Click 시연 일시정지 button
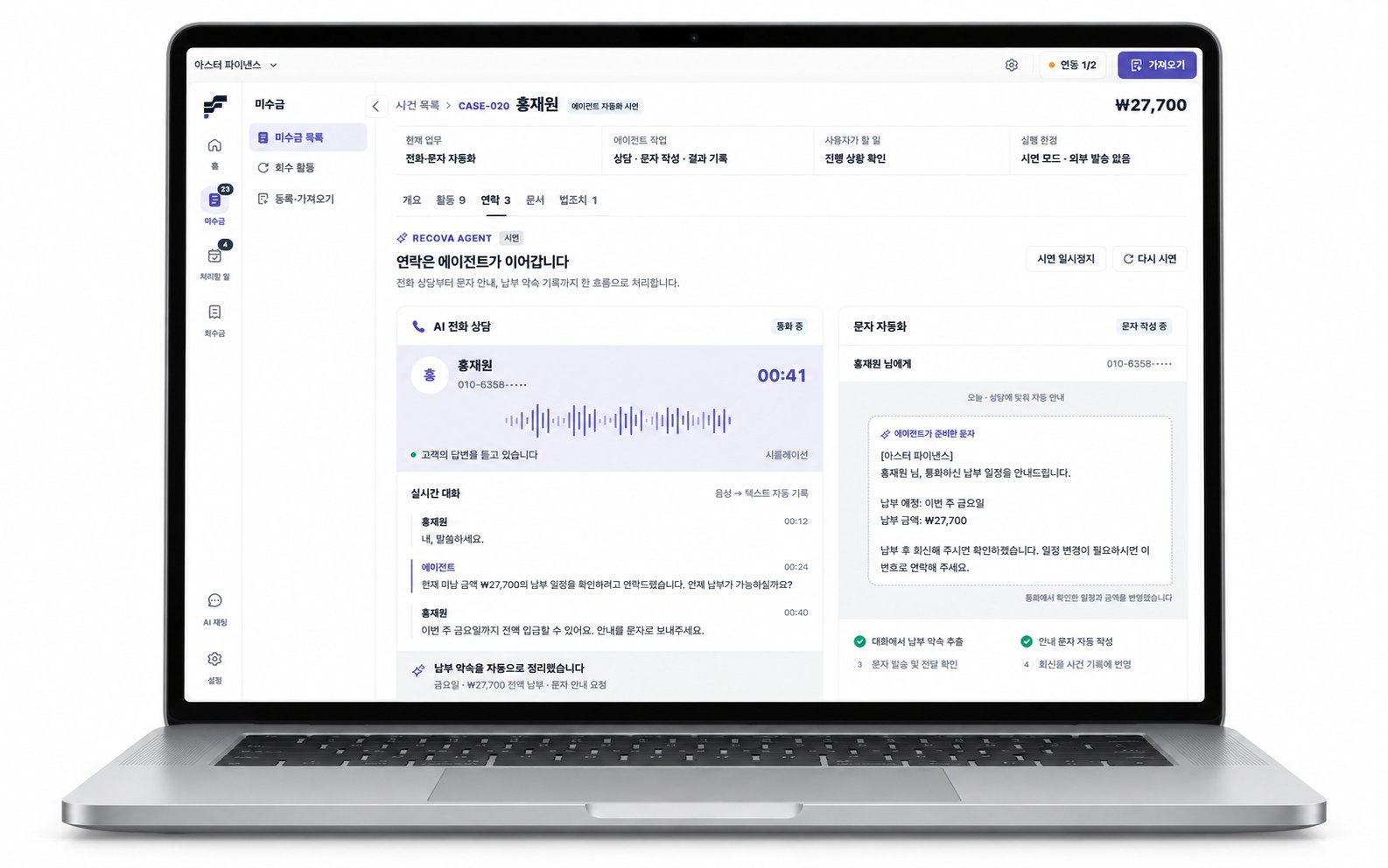This screenshot has width=1388, height=868. click(x=1065, y=259)
